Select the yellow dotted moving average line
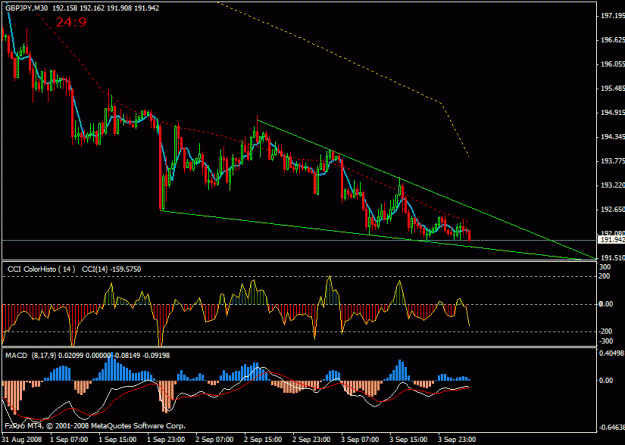Image resolution: width=625 pixels, height=445 pixels. pyautogui.click(x=343, y=58)
